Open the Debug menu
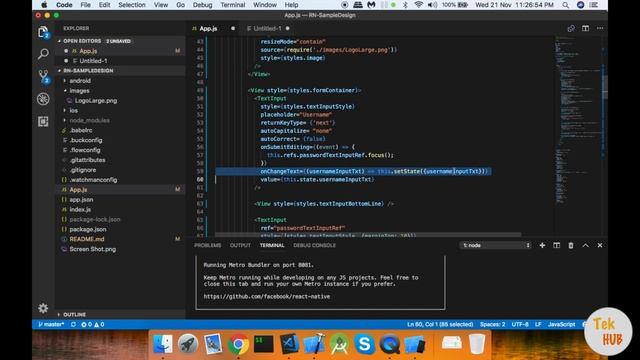The height and width of the screenshot is (360, 640). click(202, 5)
